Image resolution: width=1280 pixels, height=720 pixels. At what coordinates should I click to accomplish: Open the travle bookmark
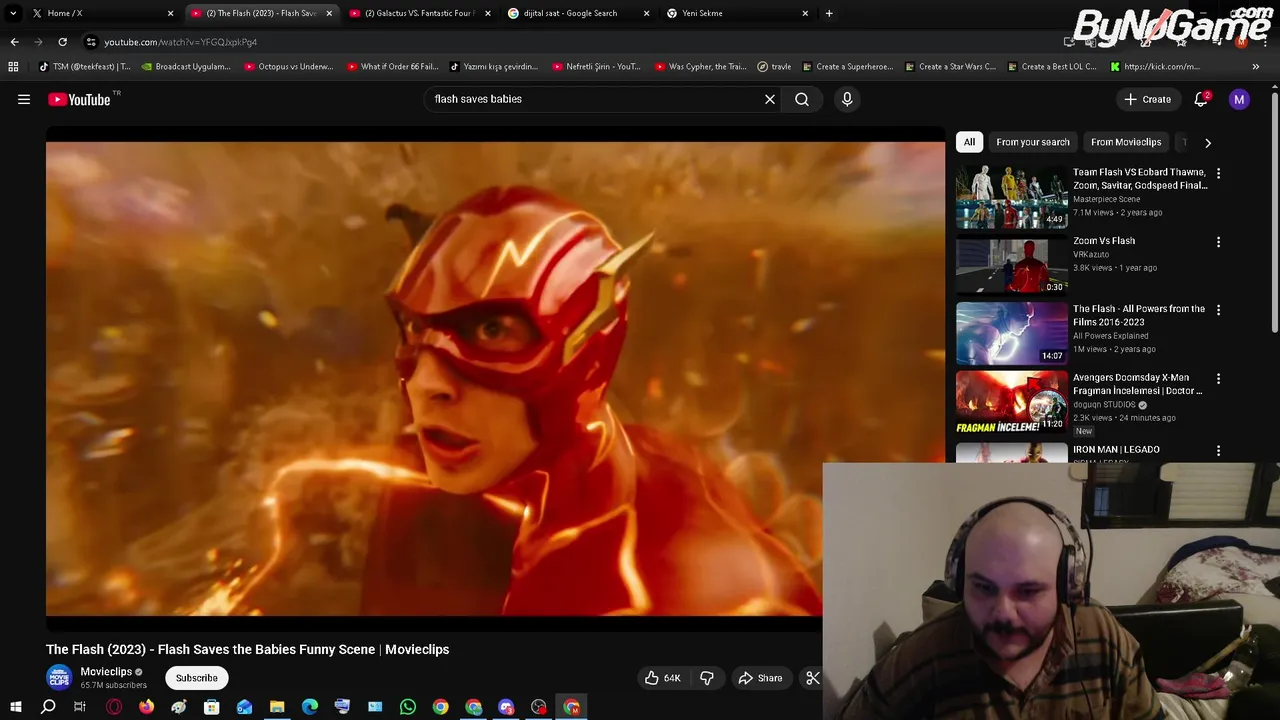point(774,67)
